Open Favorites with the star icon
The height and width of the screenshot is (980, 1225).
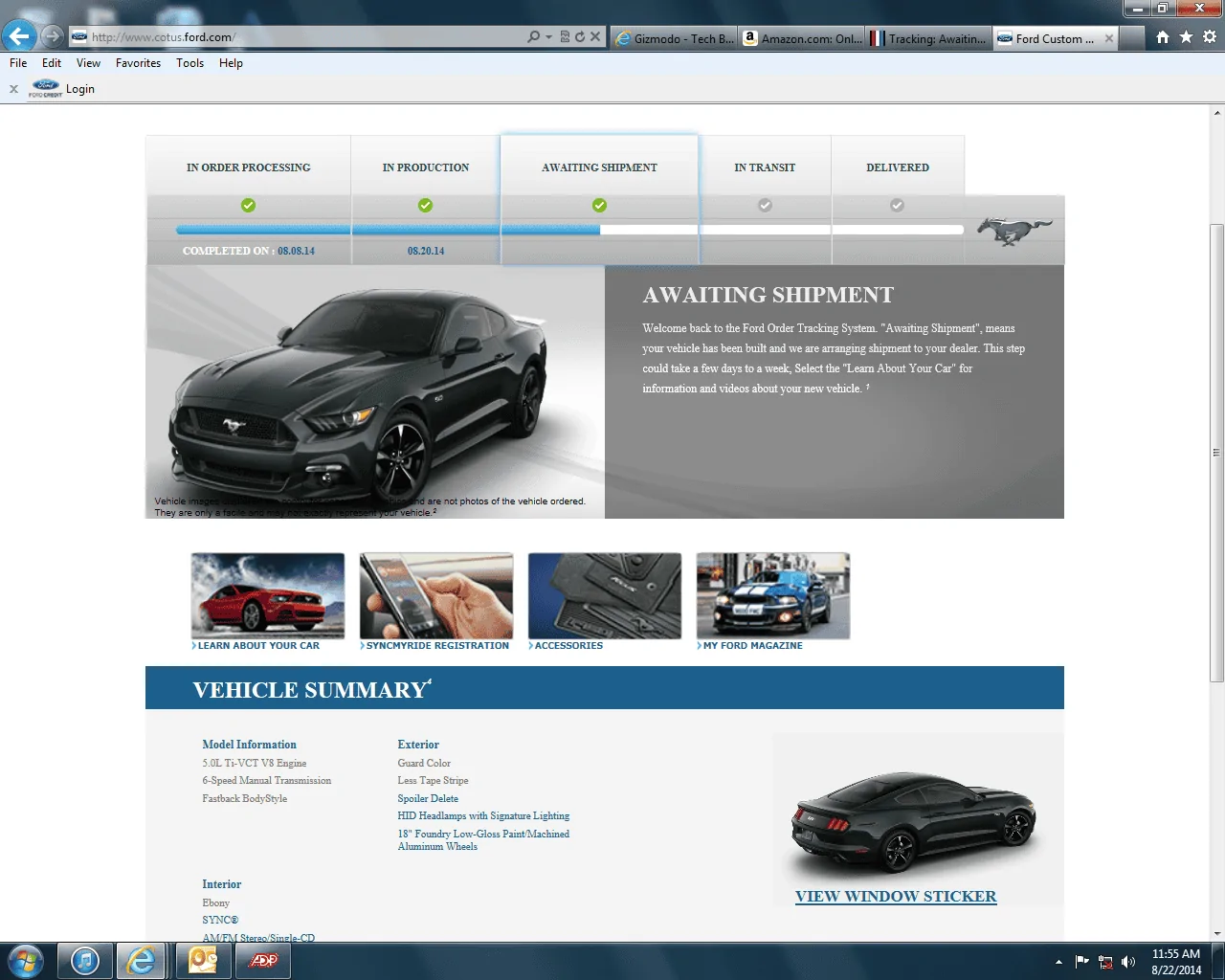[1186, 37]
